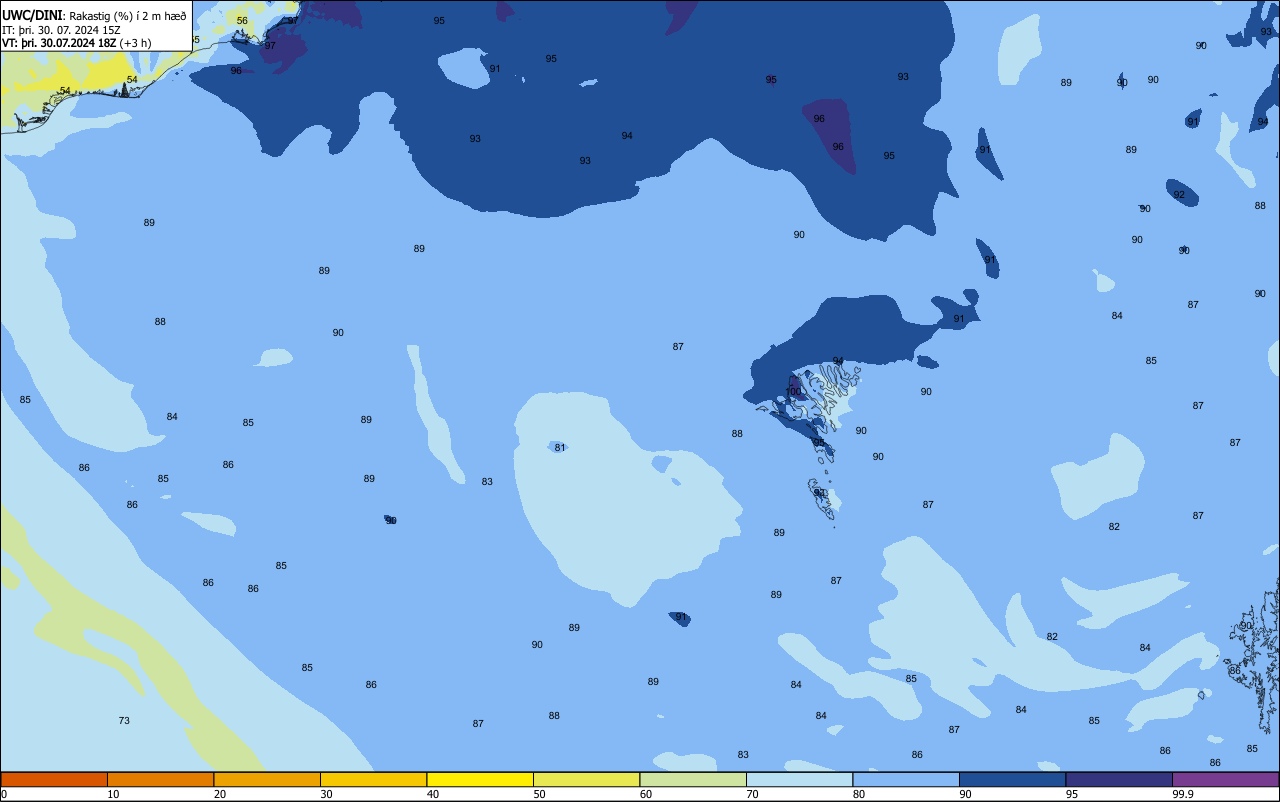Select the '95' tick label in the color legend
The width and height of the screenshot is (1280, 802).
coord(1072,794)
